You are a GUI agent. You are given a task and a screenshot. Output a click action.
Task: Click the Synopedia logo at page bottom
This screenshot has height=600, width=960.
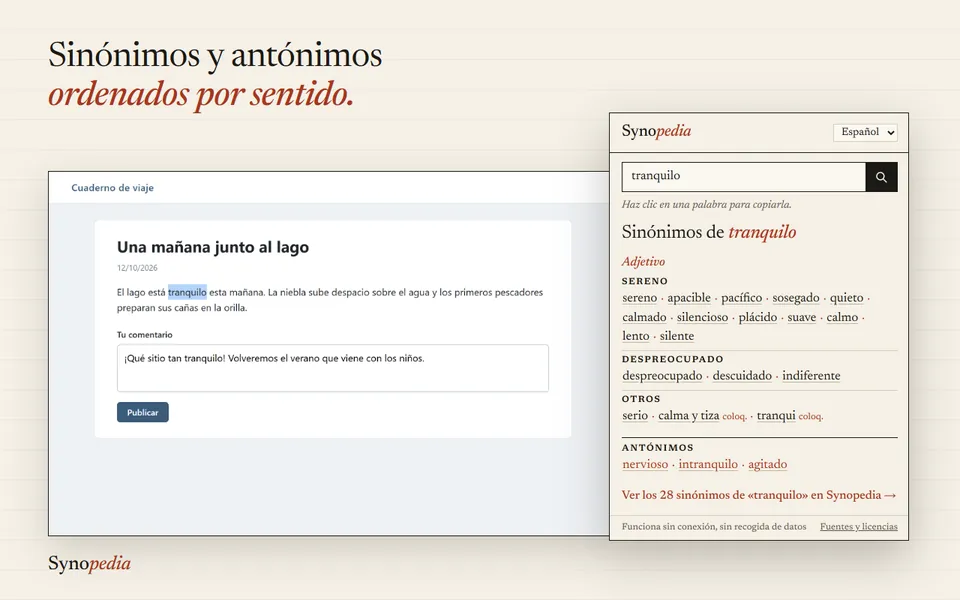tap(89, 563)
